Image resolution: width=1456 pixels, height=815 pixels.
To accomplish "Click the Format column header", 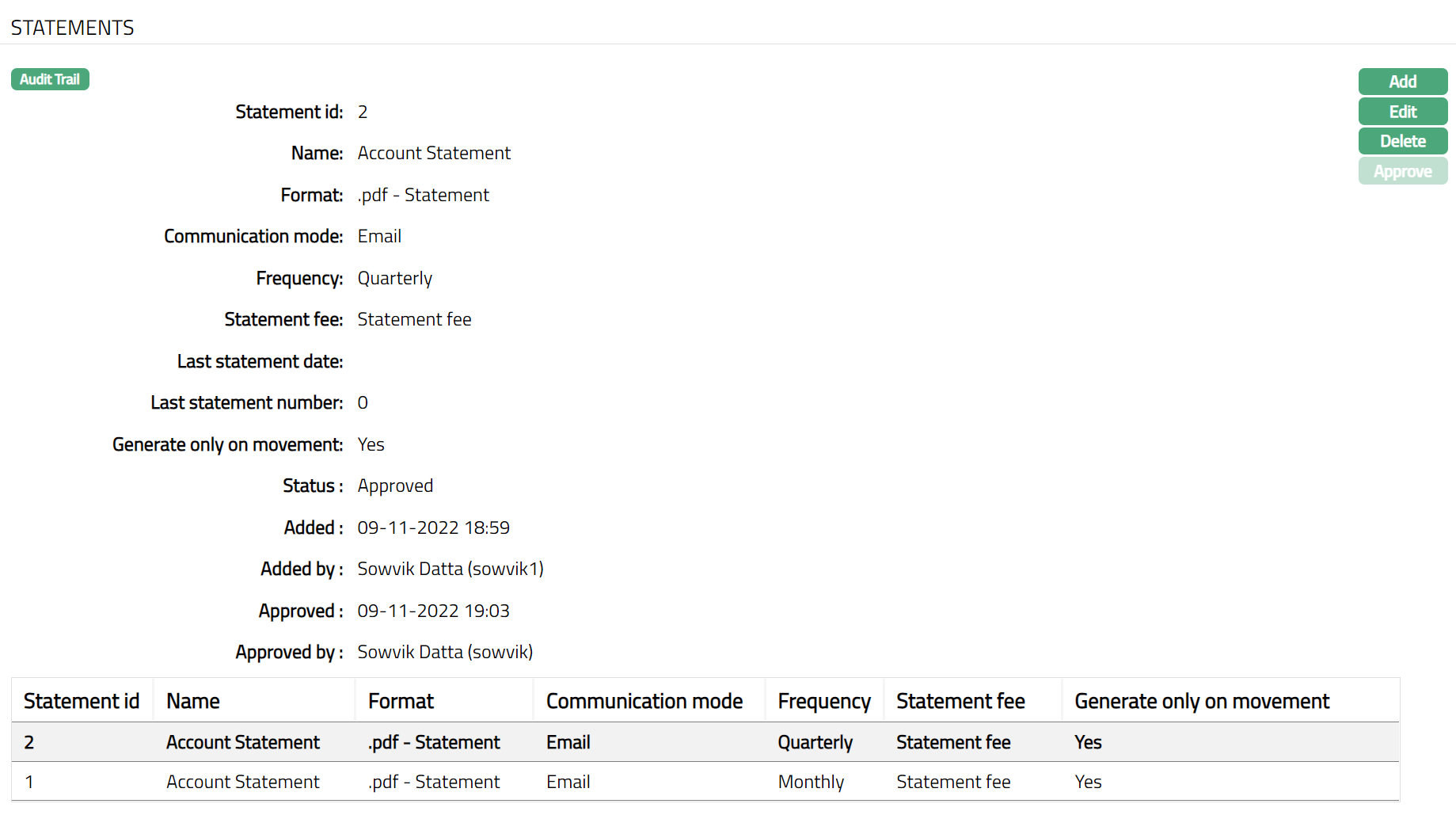I will click(x=401, y=701).
